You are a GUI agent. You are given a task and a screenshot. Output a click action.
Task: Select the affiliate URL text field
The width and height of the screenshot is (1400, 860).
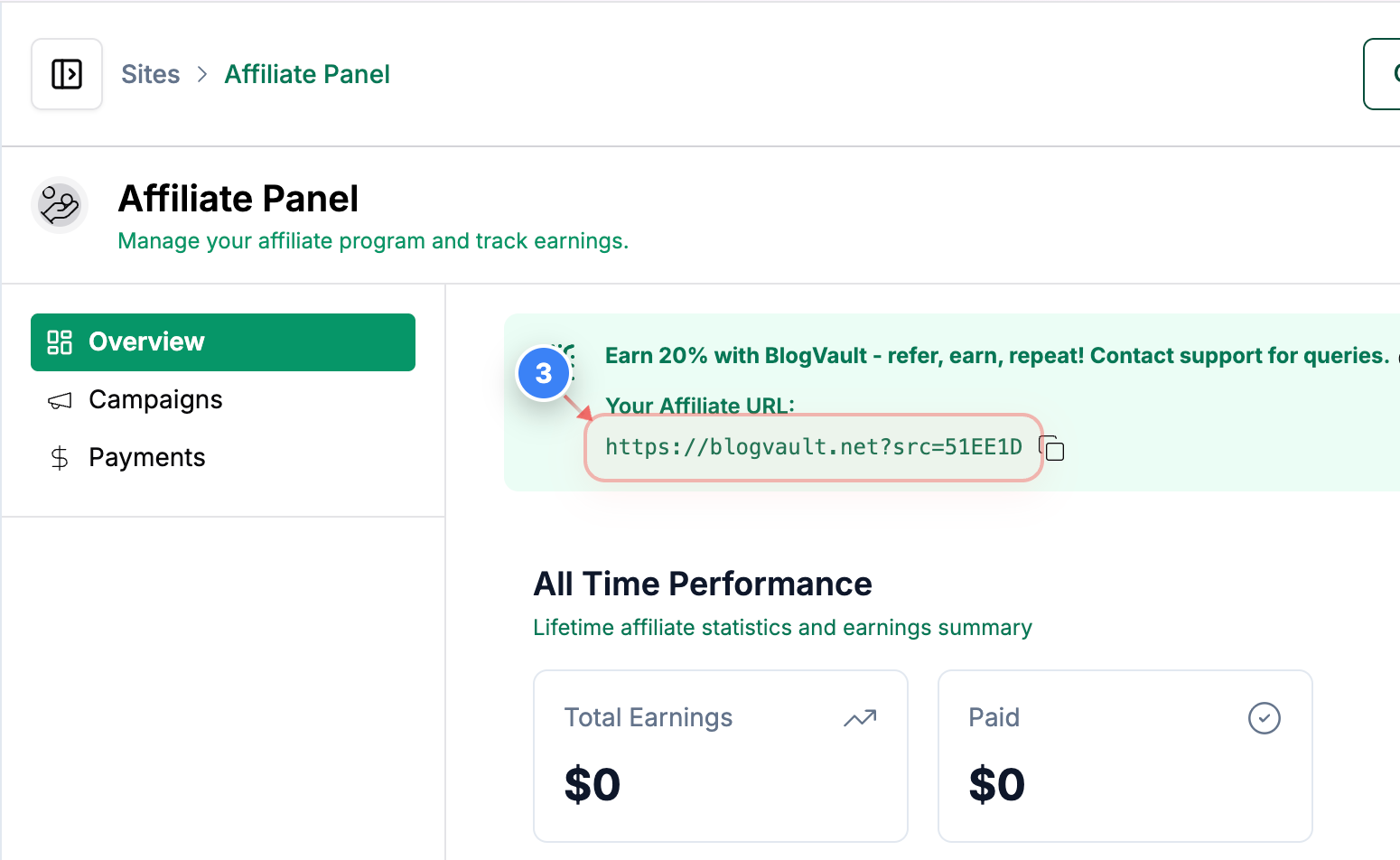point(813,447)
